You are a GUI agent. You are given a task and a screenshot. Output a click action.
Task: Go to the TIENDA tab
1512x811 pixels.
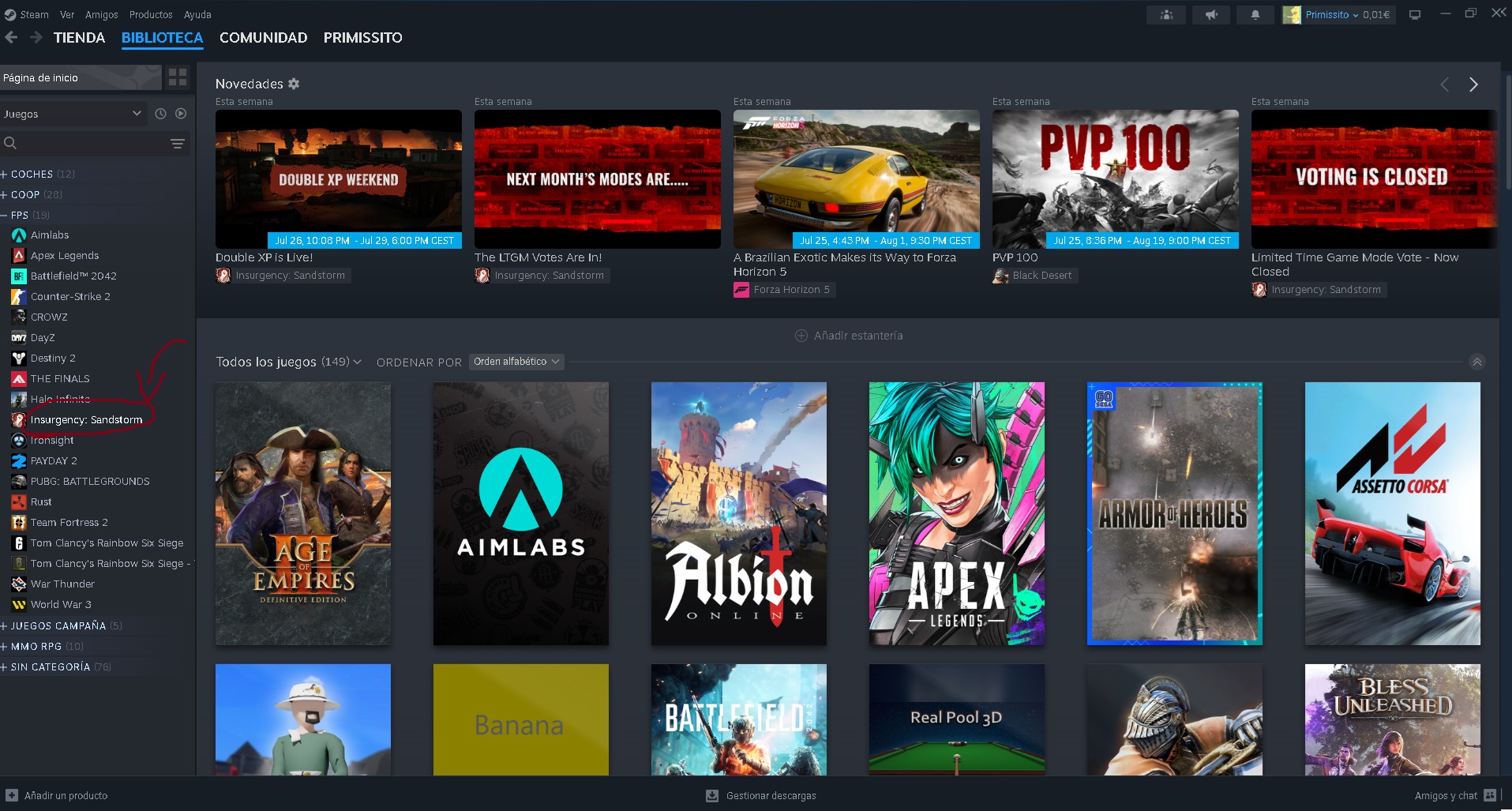click(79, 38)
